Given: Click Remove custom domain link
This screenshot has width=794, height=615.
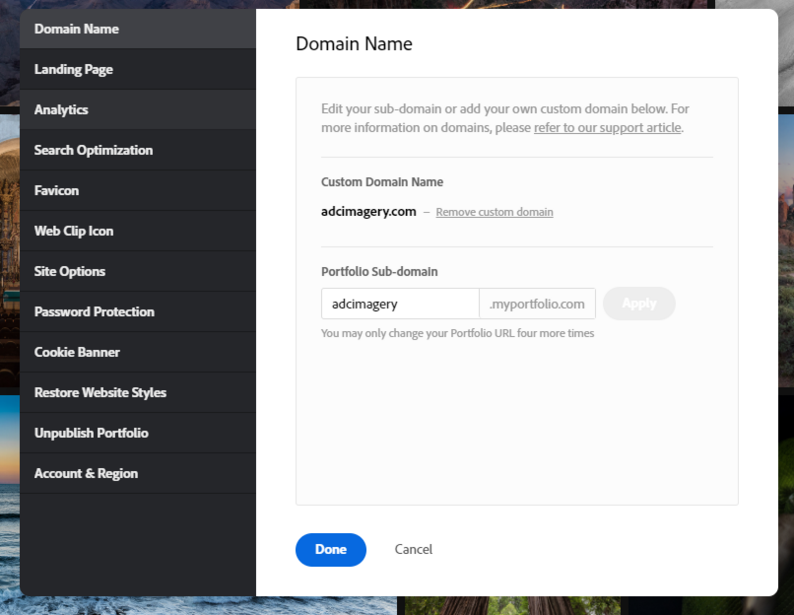Looking at the screenshot, I should click(x=494, y=212).
